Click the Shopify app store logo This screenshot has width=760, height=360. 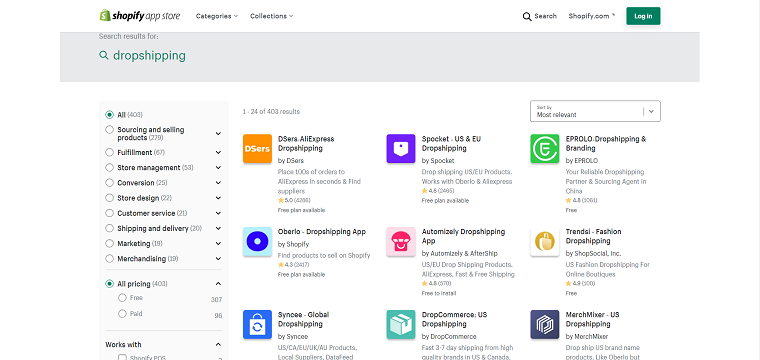coord(140,16)
